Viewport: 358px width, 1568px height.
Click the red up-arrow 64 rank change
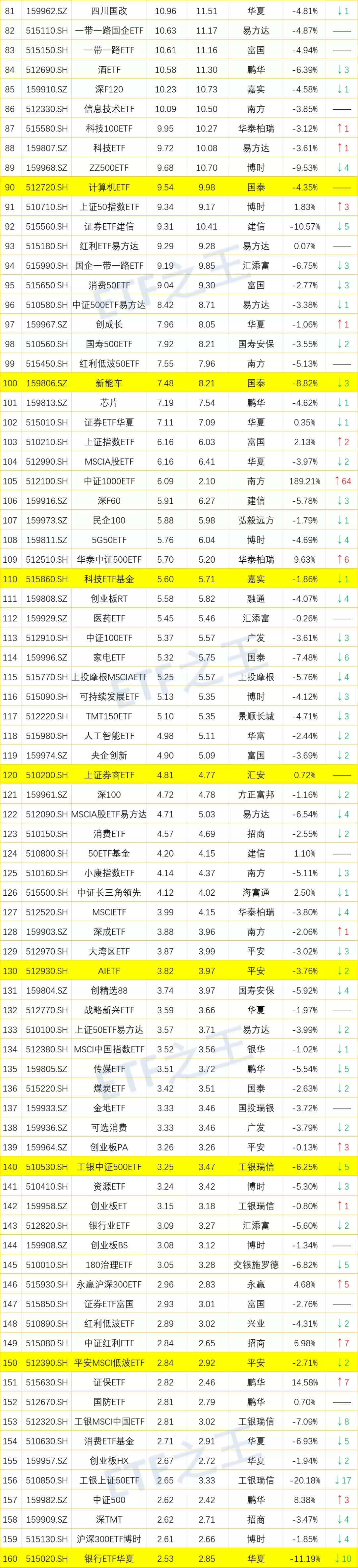click(343, 481)
